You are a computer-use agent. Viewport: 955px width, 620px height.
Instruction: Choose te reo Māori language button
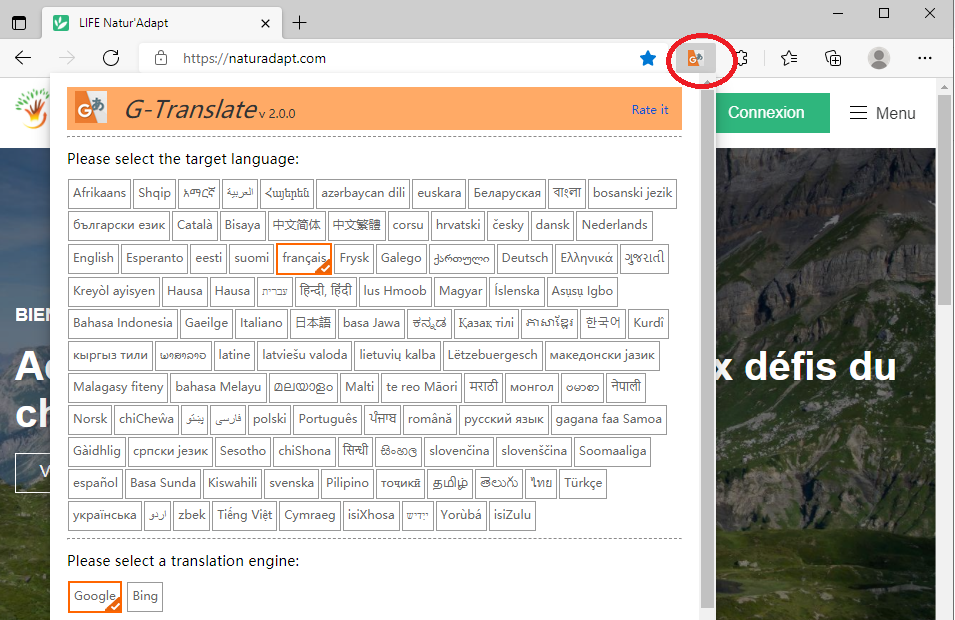click(x=421, y=387)
